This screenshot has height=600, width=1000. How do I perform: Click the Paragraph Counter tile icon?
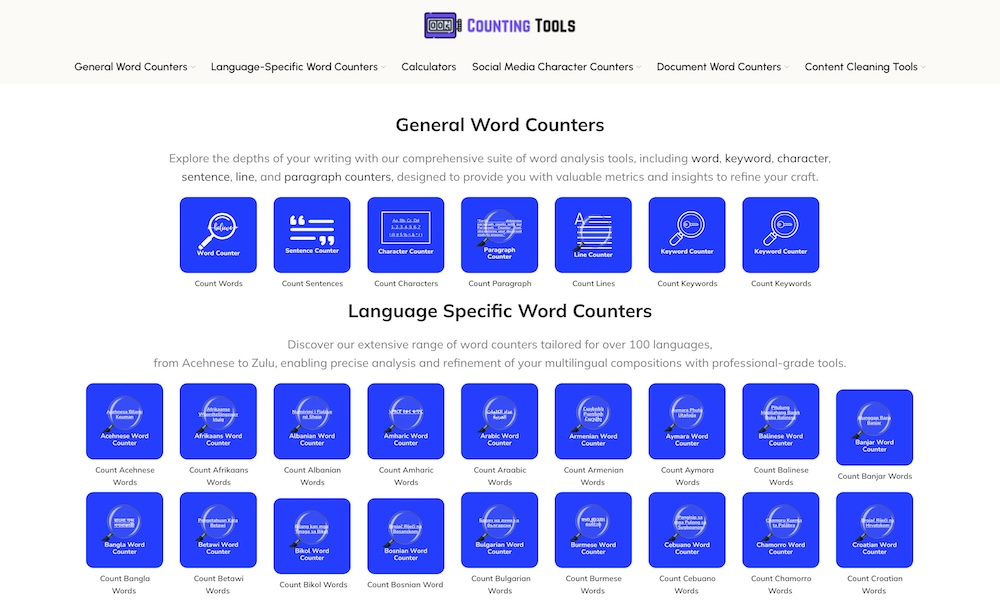(499, 235)
